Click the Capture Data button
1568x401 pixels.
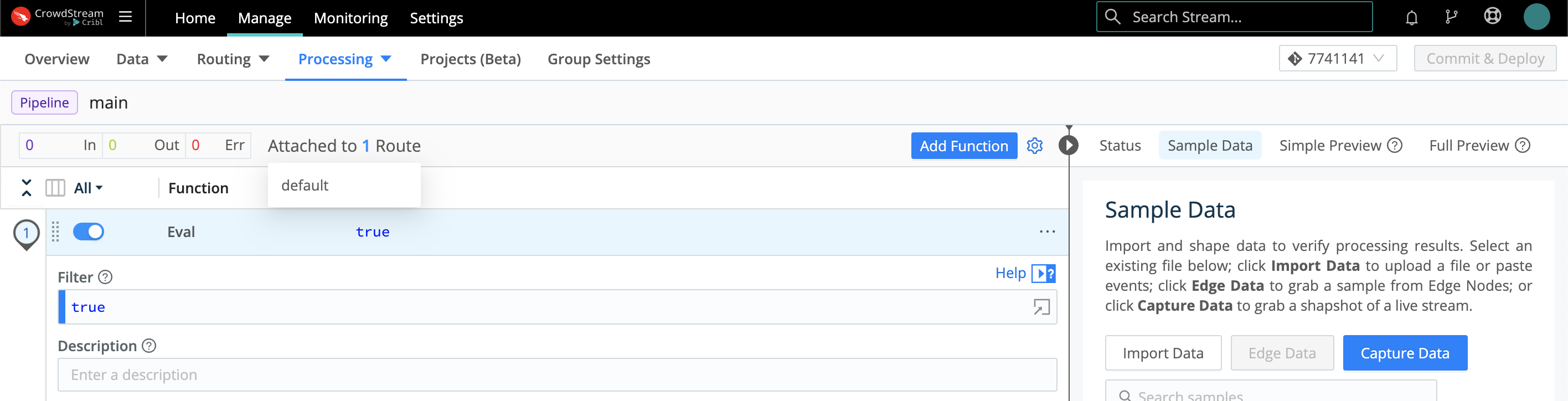1404,353
